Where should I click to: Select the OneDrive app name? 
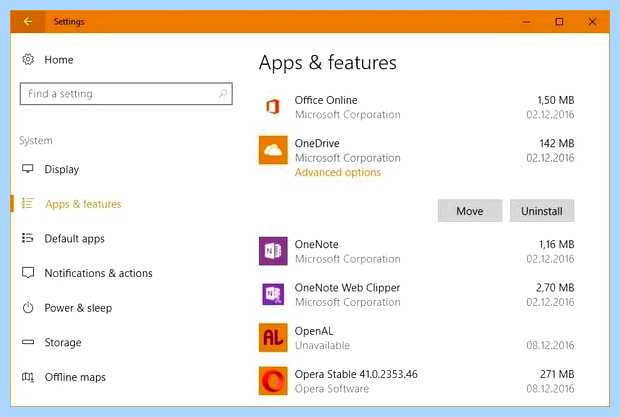[317, 143]
